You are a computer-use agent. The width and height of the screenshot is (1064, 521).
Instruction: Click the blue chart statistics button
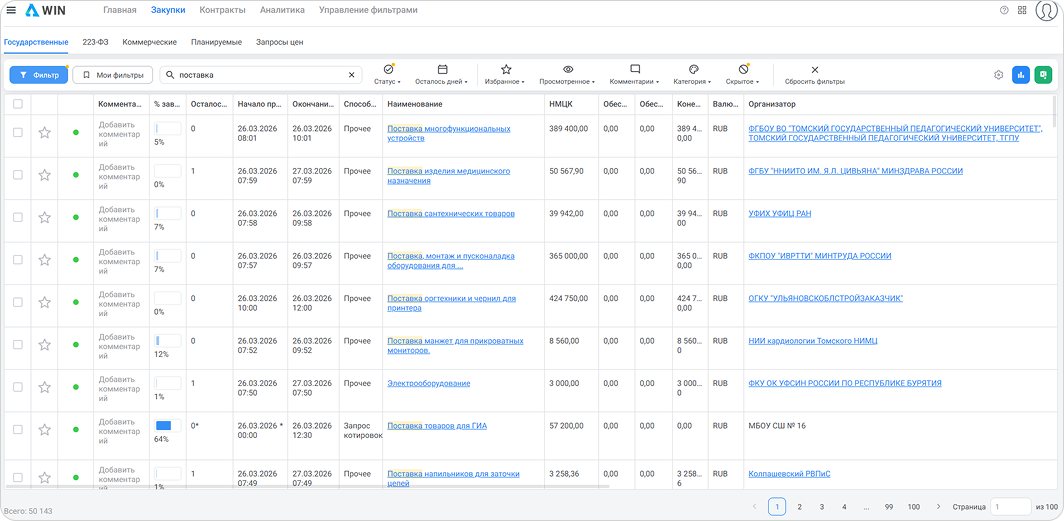click(x=1021, y=75)
